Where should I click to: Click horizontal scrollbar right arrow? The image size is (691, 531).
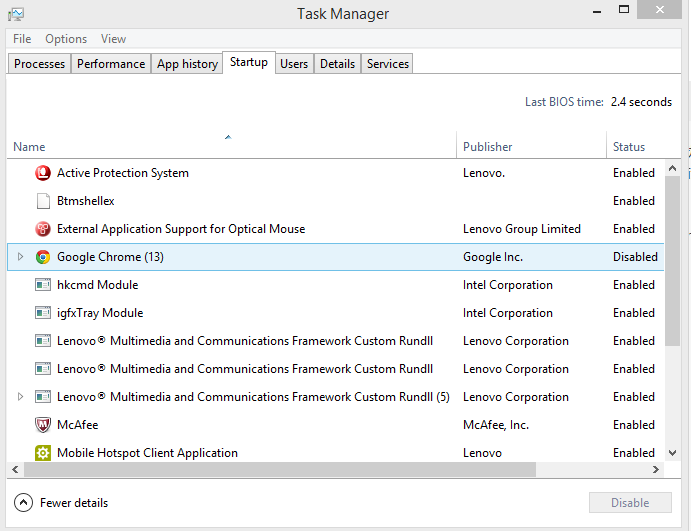click(x=656, y=470)
